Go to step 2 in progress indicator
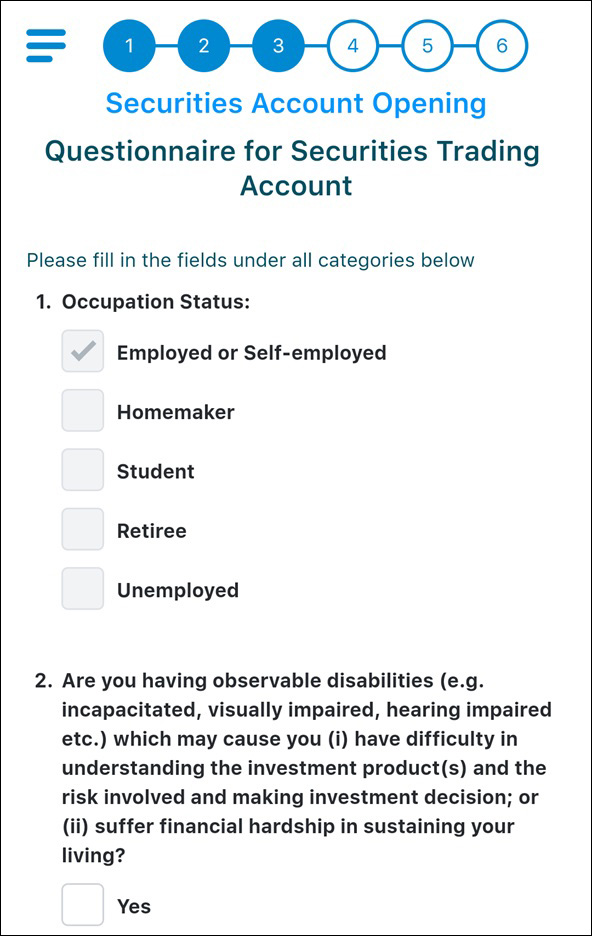Viewport: 592px width, 936px height. (204, 46)
